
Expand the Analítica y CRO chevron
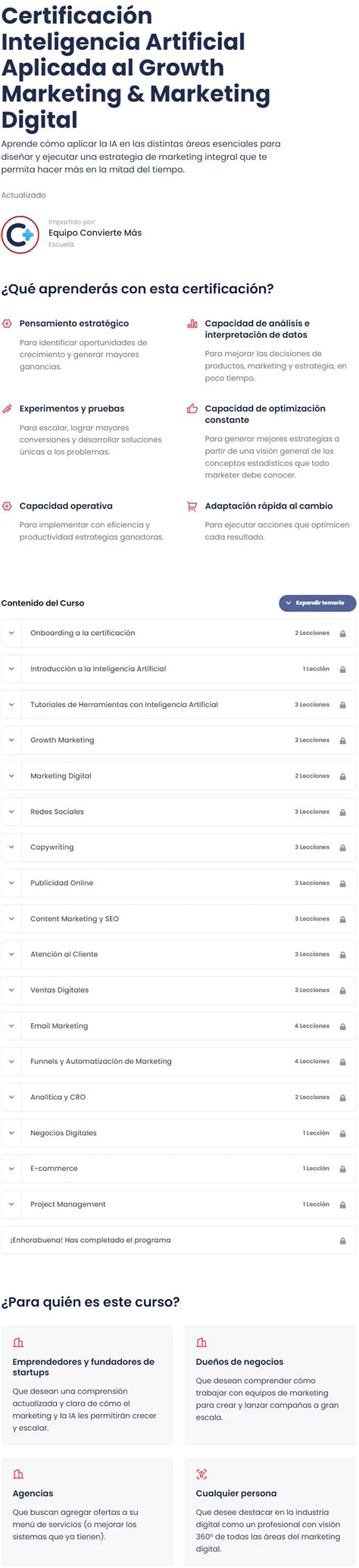click(11, 1097)
